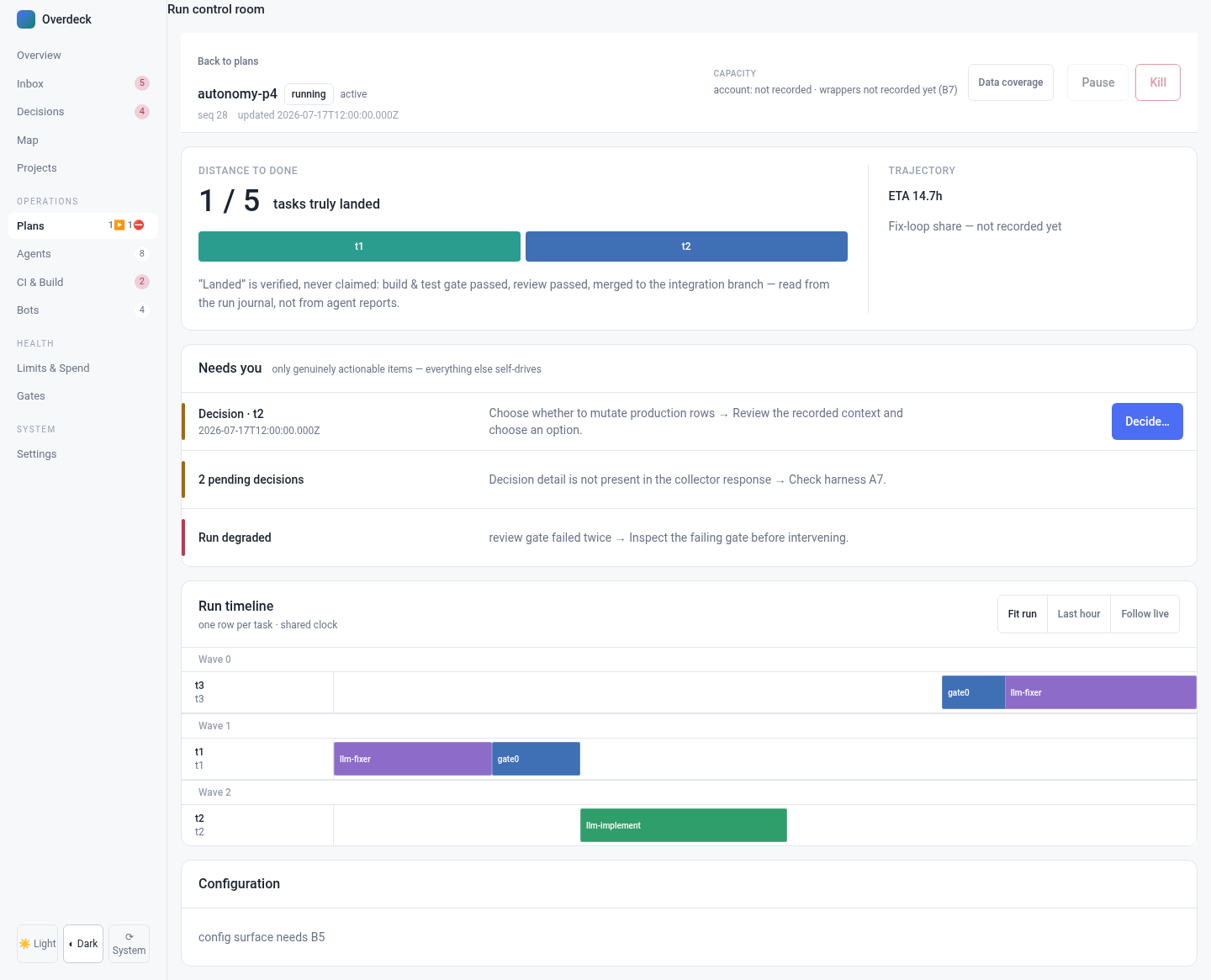1211x980 pixels.
Task: Go Back to plans
Action: click(228, 61)
